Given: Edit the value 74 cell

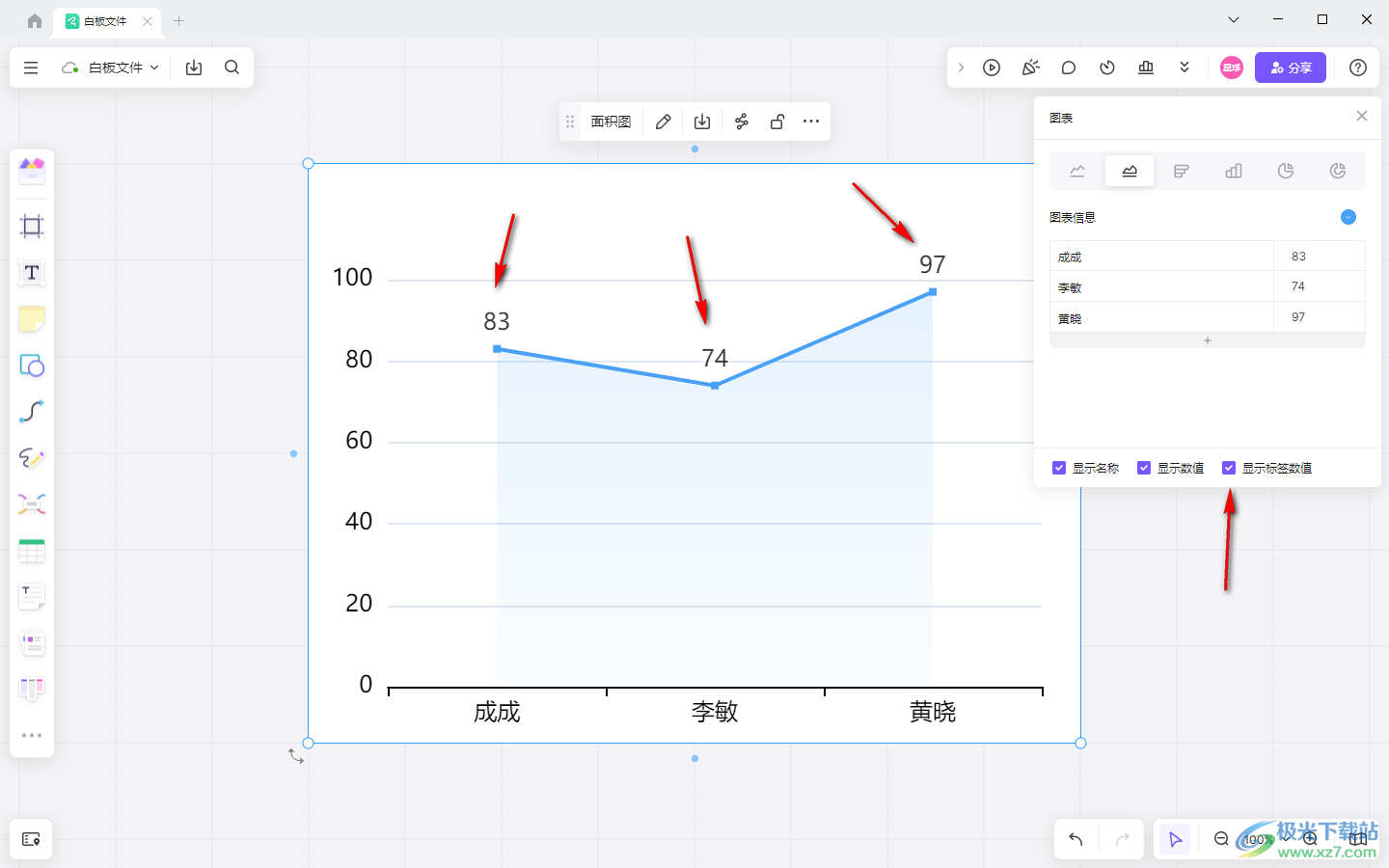Looking at the screenshot, I should pos(1320,286).
